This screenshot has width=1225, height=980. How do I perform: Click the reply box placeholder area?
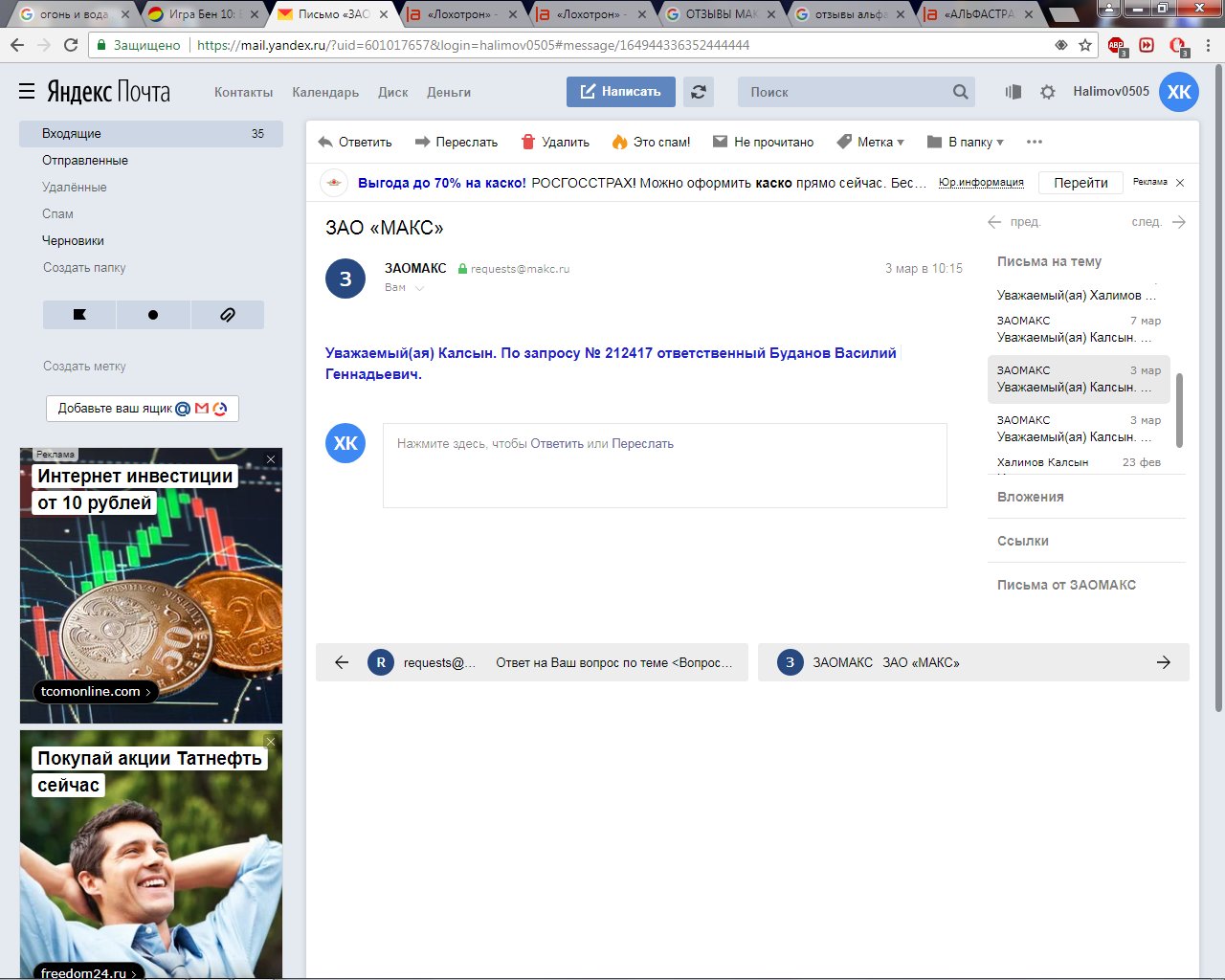[x=665, y=465]
